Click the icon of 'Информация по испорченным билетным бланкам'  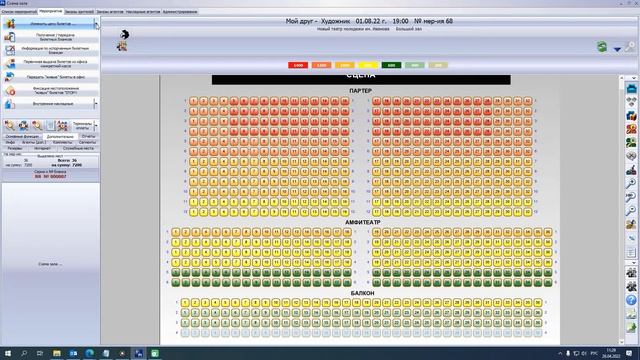coord(10,50)
